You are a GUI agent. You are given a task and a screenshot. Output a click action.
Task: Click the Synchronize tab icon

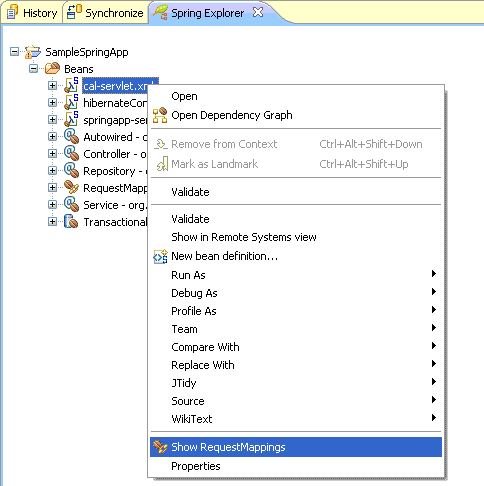(74, 12)
